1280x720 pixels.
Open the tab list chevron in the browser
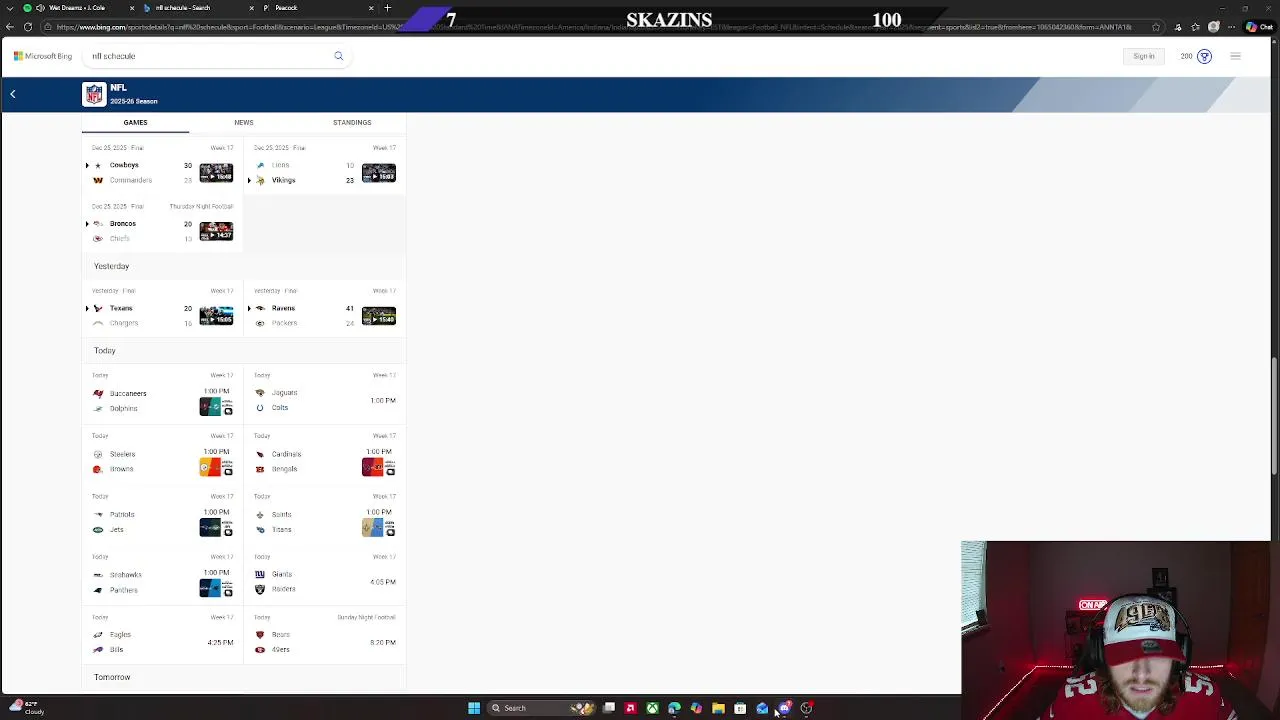11,8
